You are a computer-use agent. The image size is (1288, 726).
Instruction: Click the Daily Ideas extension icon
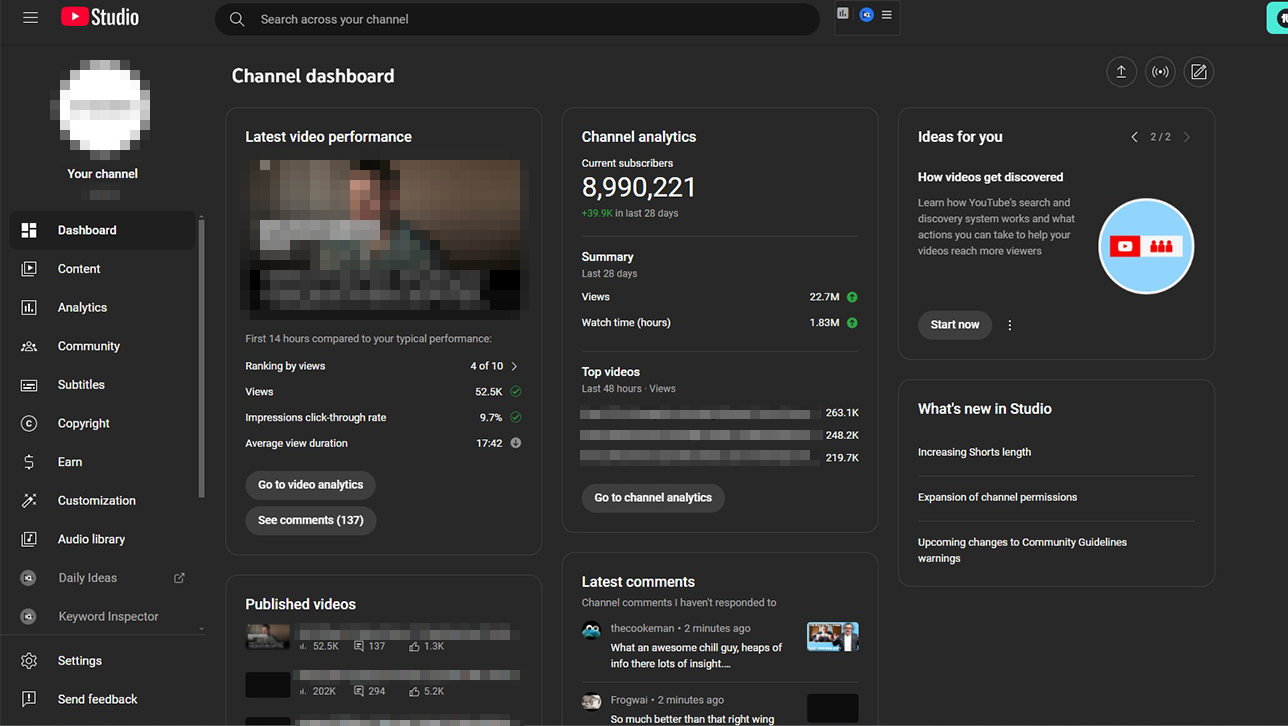(x=29, y=578)
